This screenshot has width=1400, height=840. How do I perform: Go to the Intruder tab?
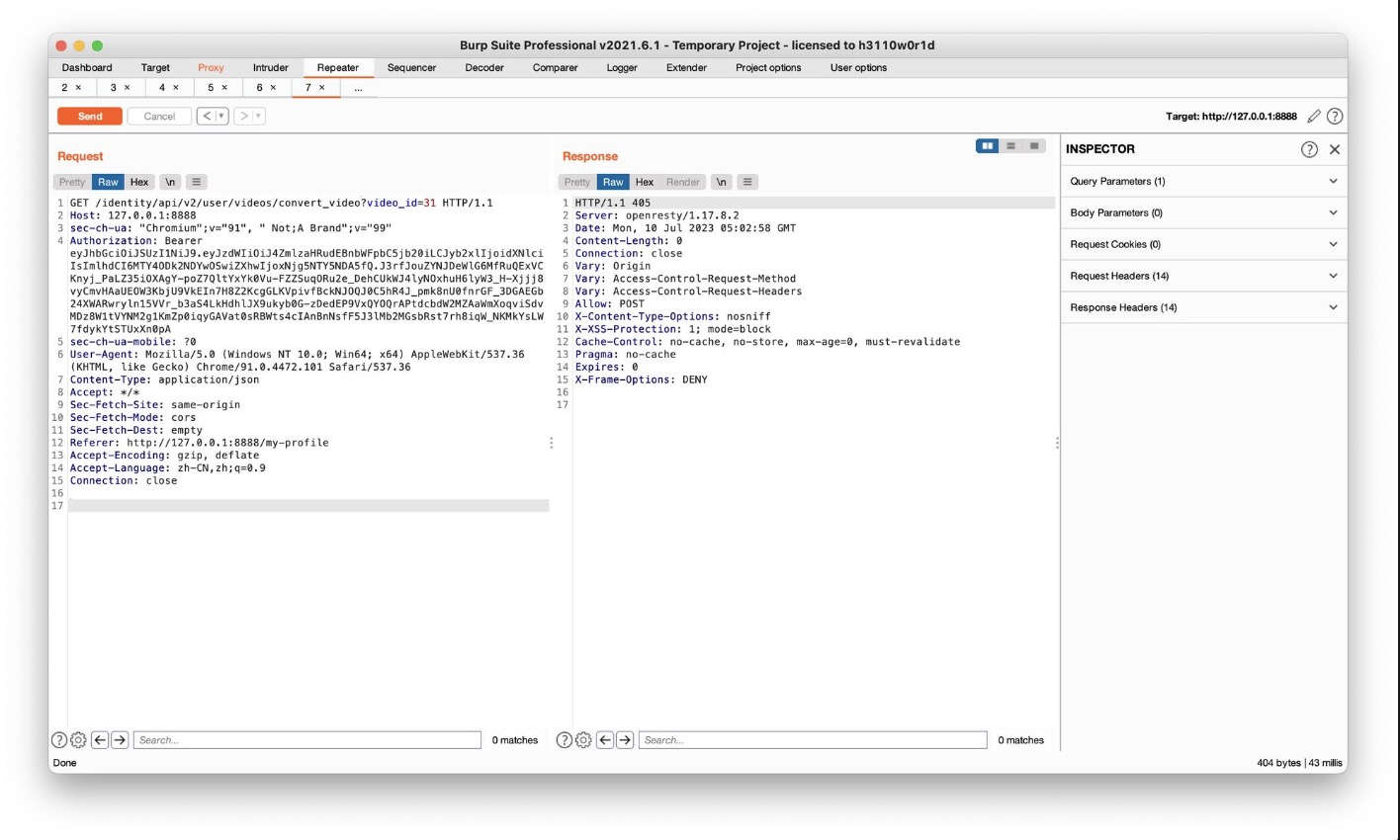[270, 68]
